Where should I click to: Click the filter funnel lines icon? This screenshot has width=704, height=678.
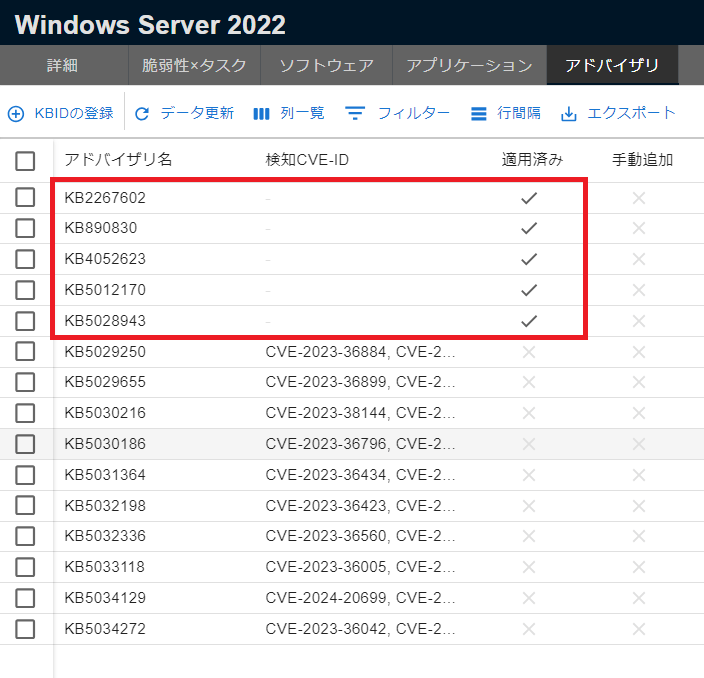click(355, 113)
